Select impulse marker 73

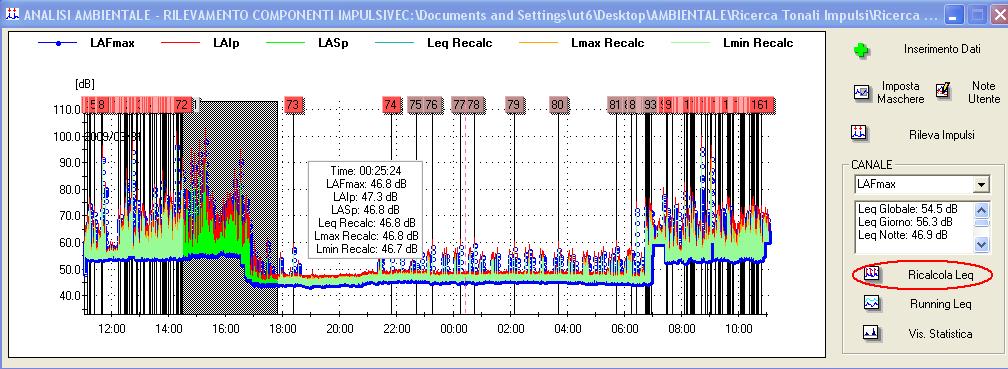coord(293,105)
